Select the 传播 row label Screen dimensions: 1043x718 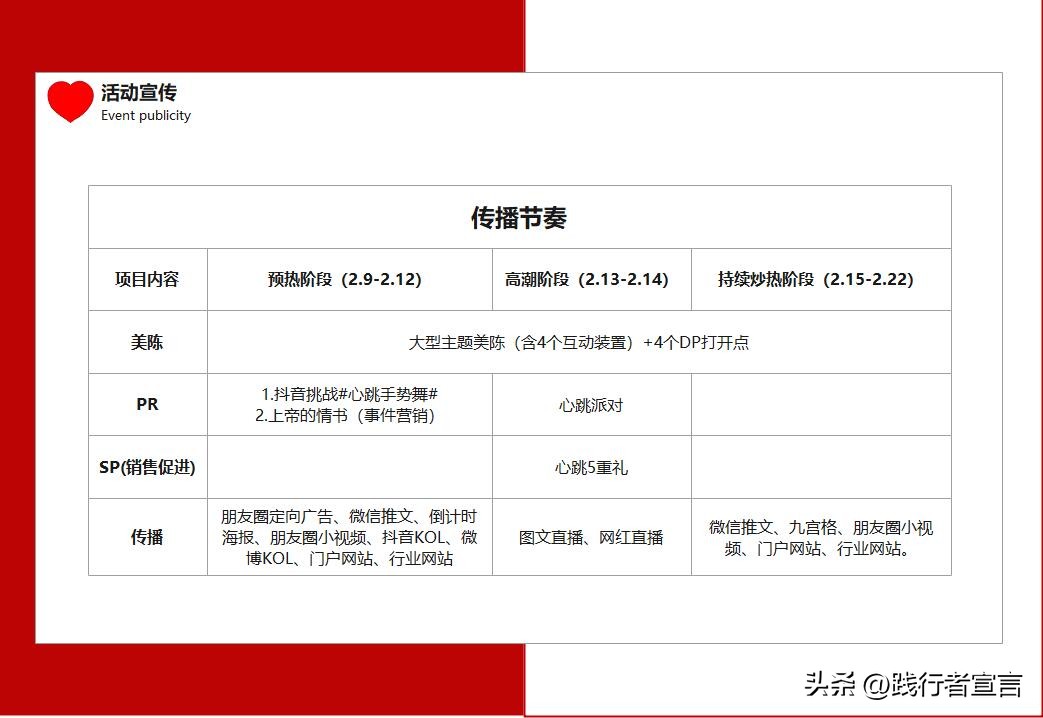pyautogui.click(x=148, y=538)
